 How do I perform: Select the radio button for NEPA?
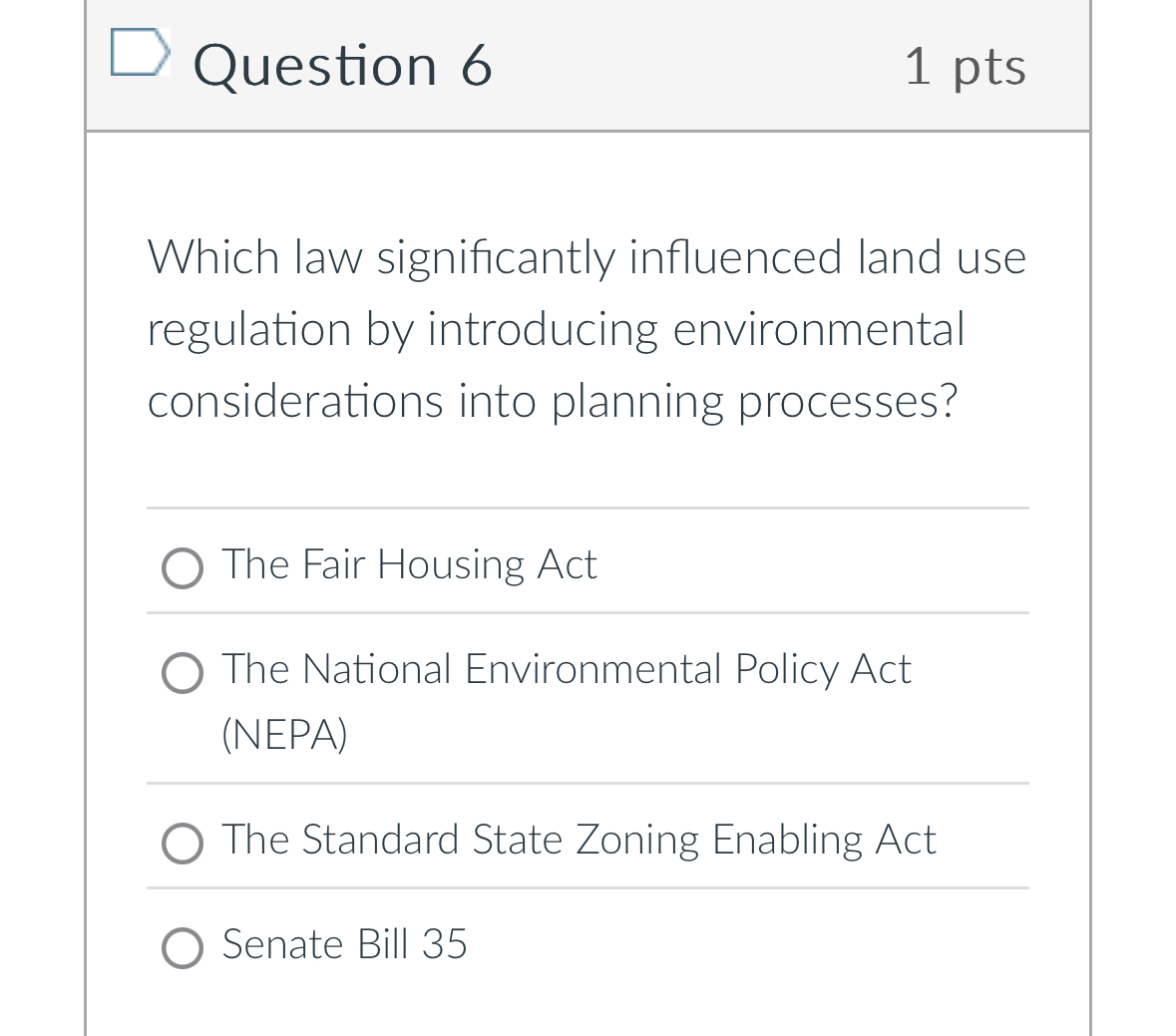tap(183, 673)
